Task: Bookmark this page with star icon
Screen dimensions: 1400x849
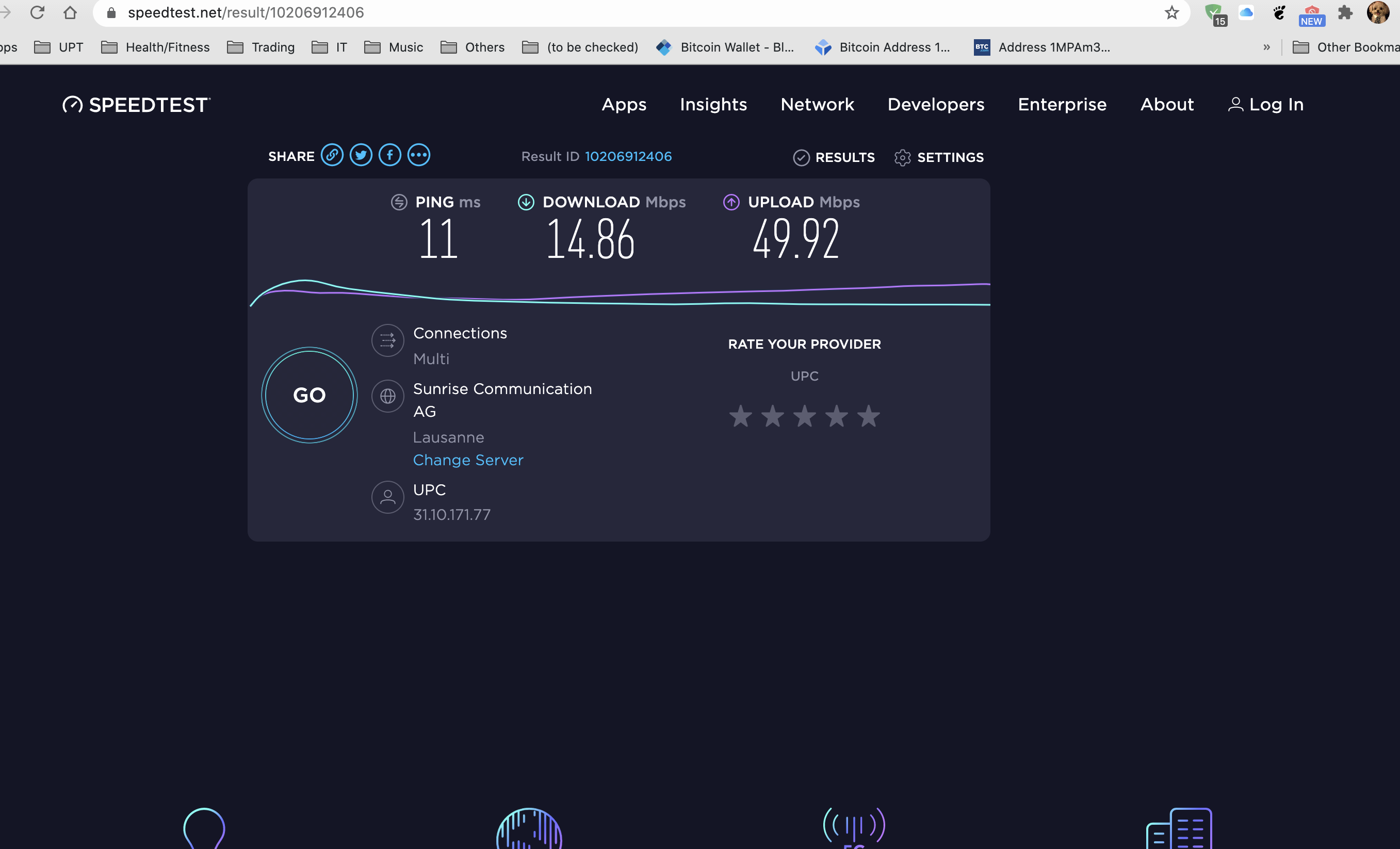Action: pos(1171,12)
